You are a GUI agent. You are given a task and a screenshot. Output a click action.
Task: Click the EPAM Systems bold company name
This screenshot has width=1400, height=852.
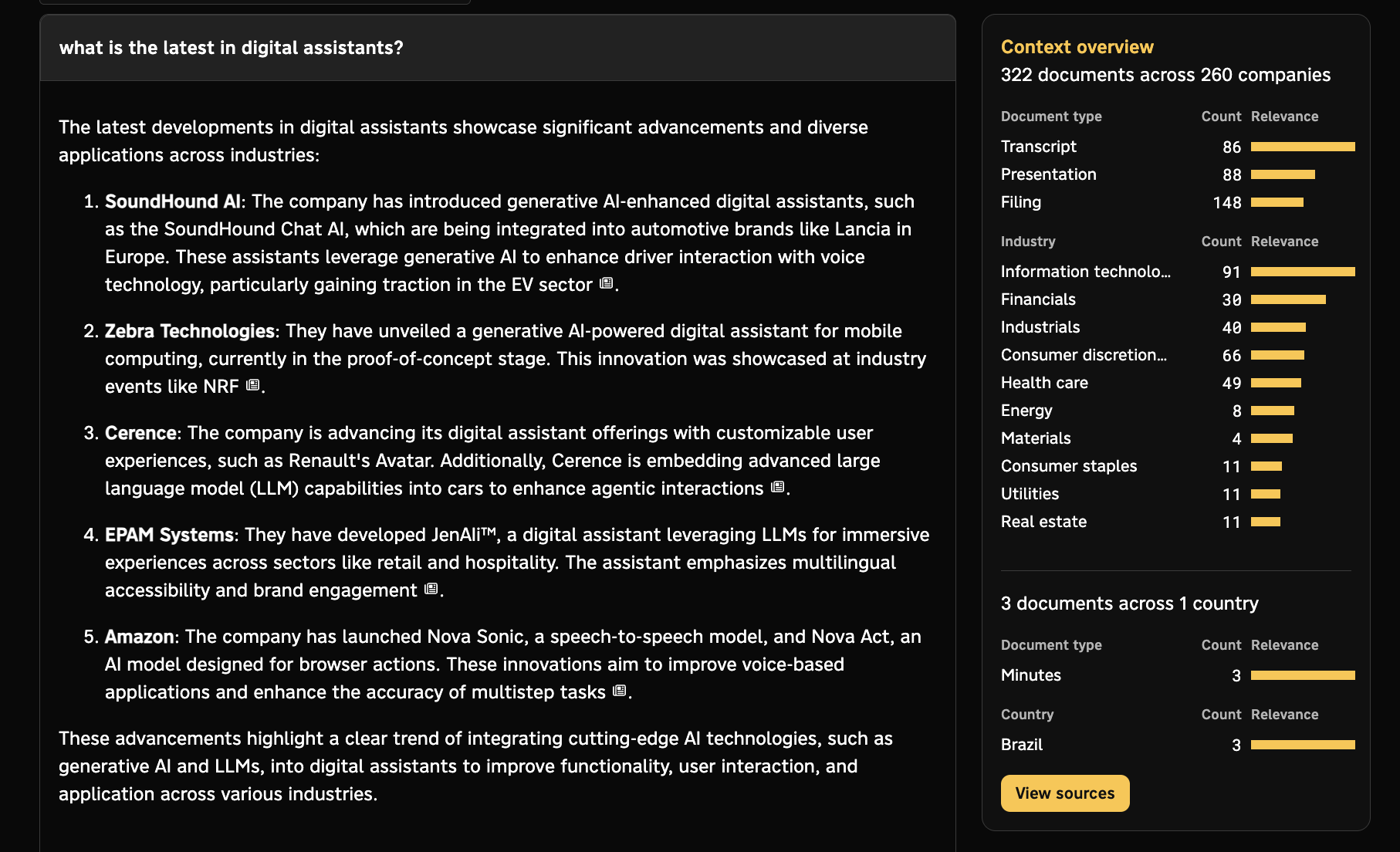tap(169, 535)
